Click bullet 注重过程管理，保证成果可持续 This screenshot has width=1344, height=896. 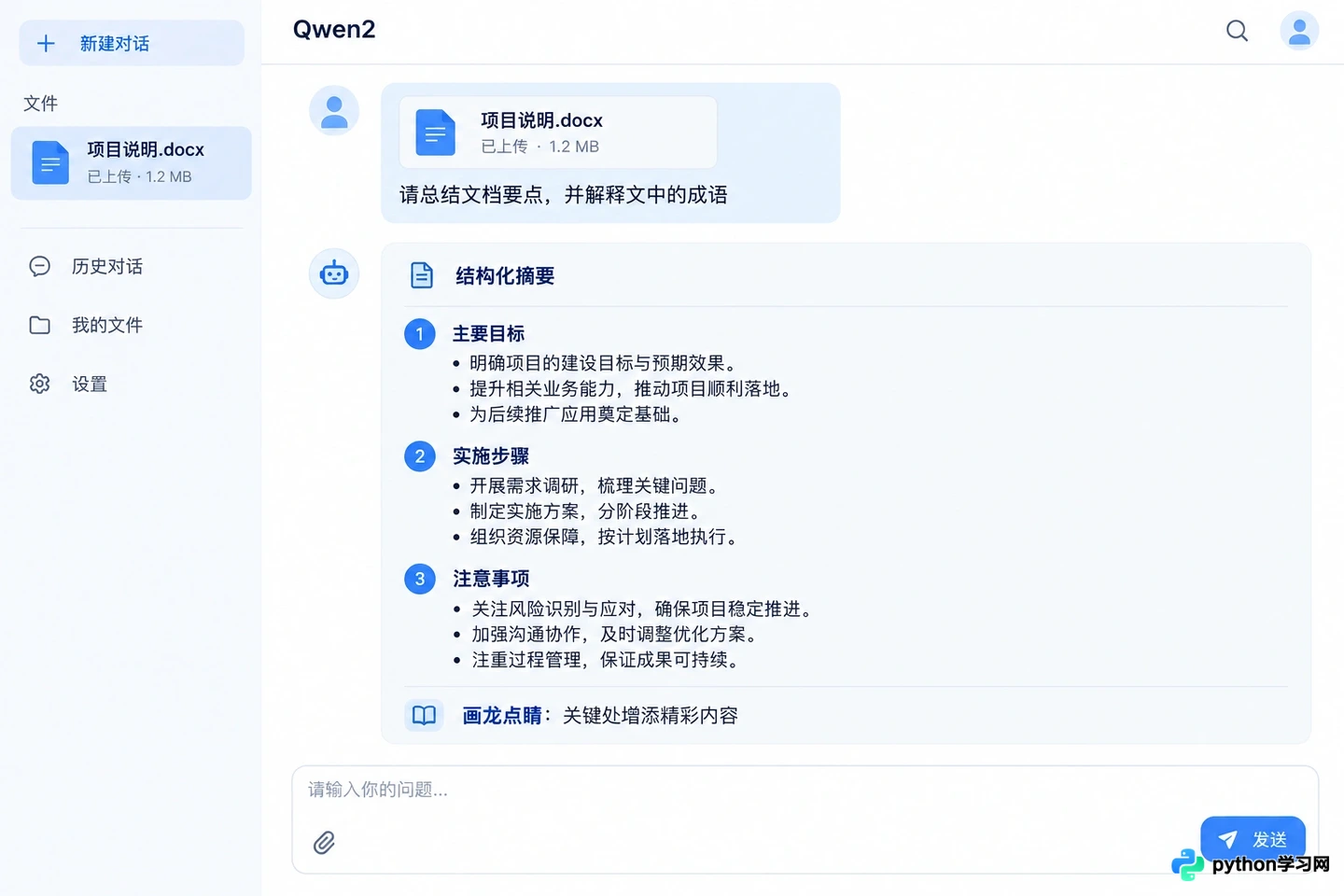(x=605, y=660)
